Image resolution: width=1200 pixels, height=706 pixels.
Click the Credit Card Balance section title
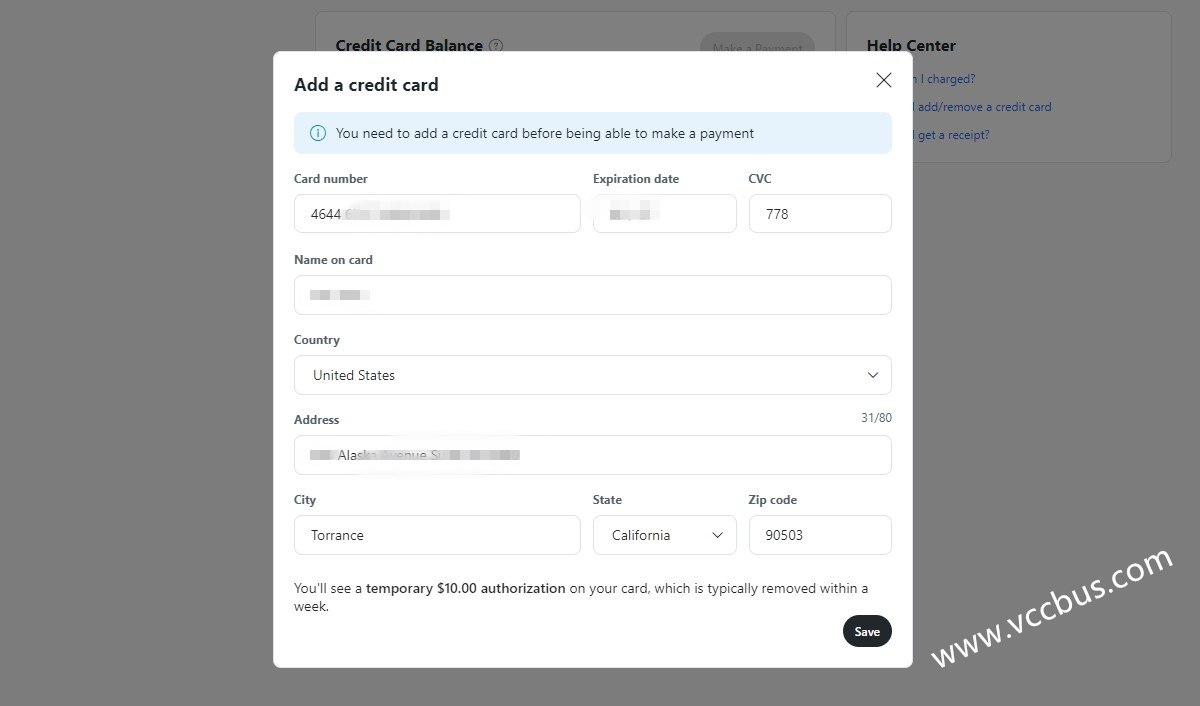pyautogui.click(x=409, y=46)
